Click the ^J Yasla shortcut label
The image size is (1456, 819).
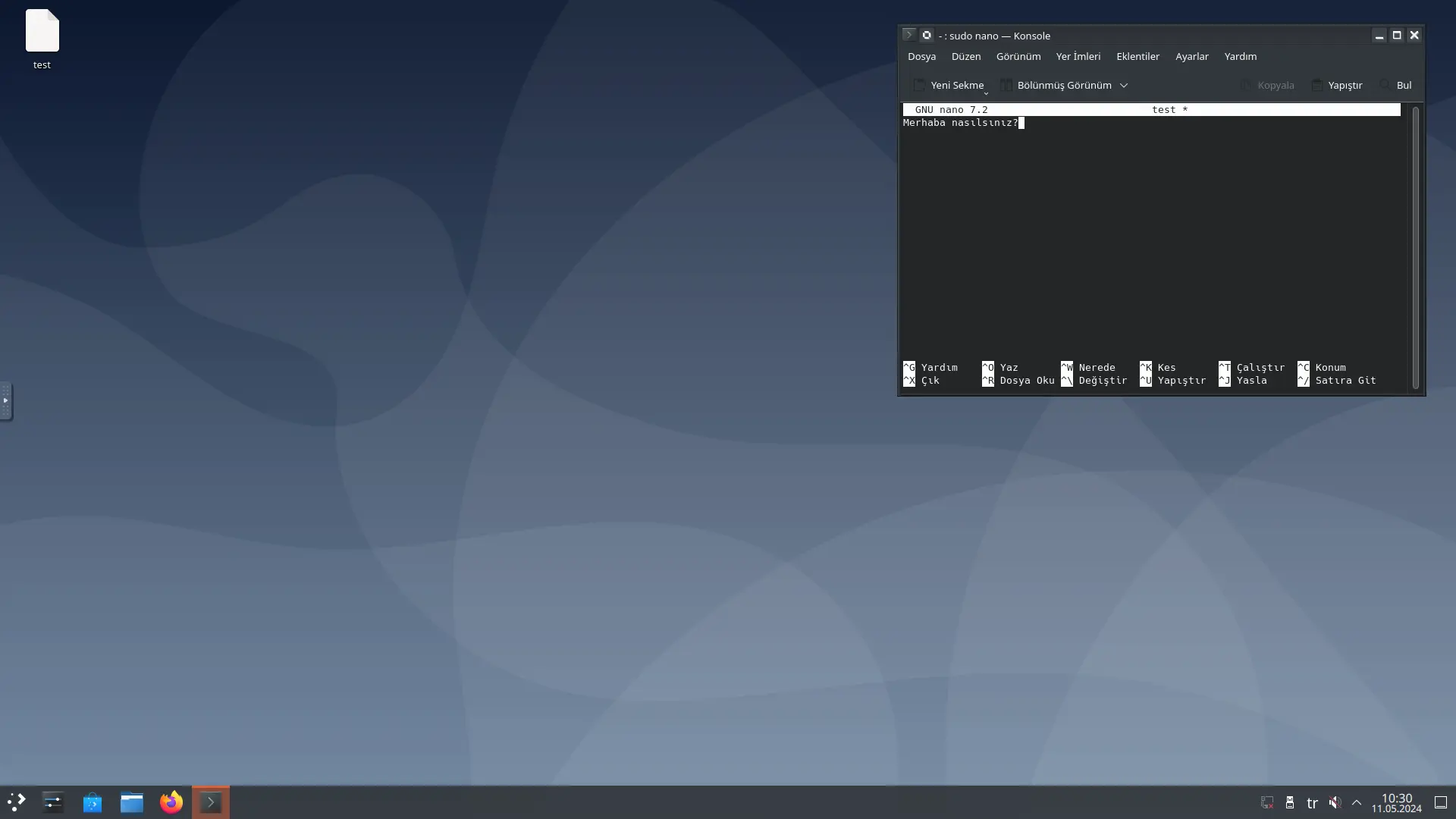point(1243,381)
